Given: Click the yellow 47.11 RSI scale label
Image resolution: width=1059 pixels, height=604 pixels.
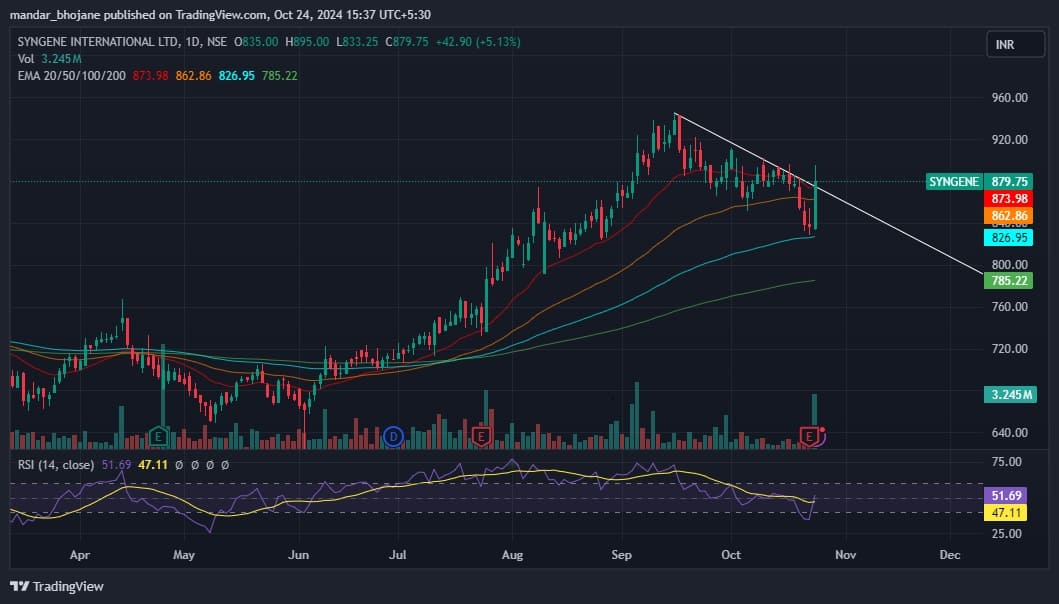Looking at the screenshot, I should tap(1006, 513).
